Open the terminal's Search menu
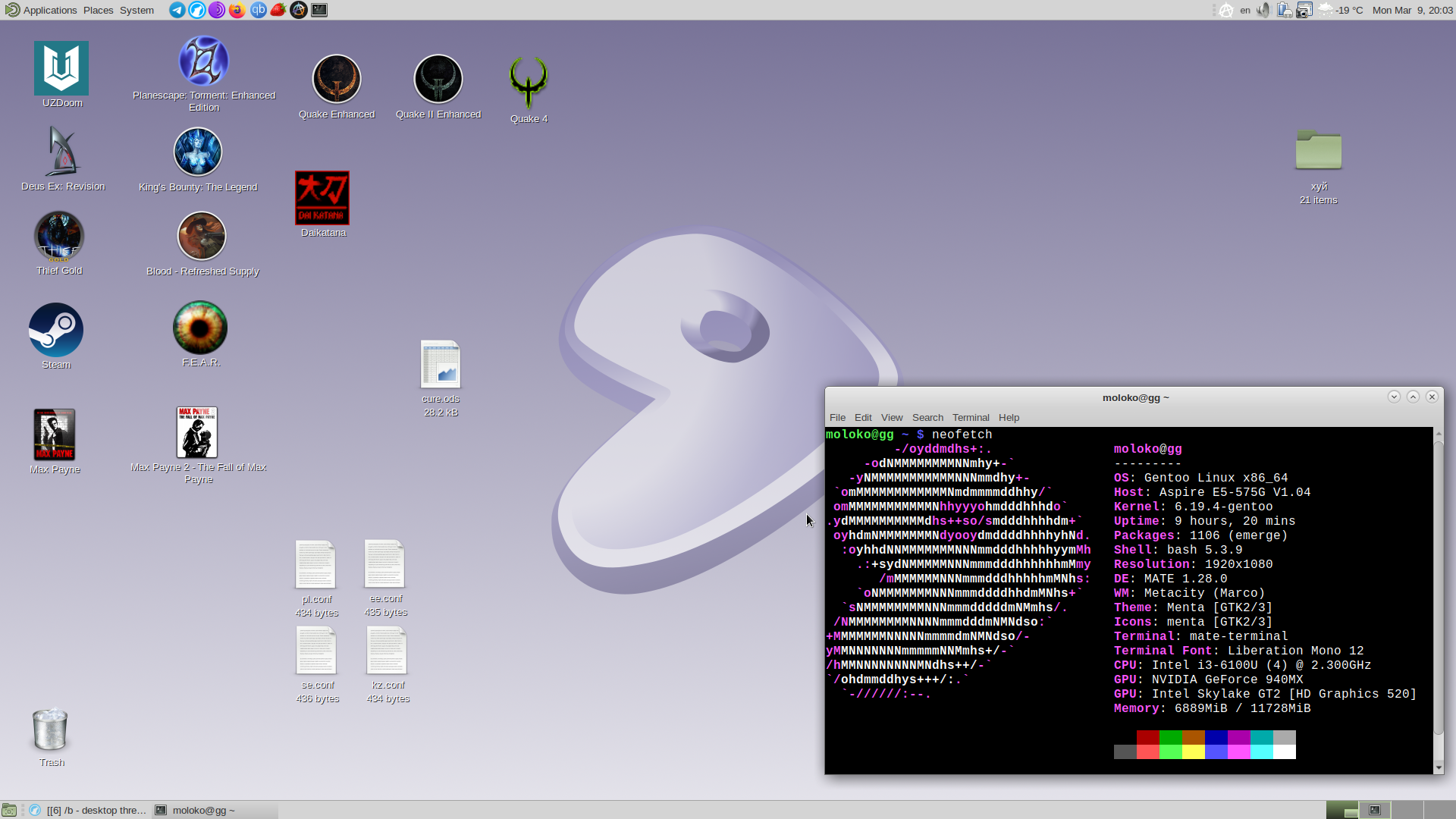 coord(927,418)
